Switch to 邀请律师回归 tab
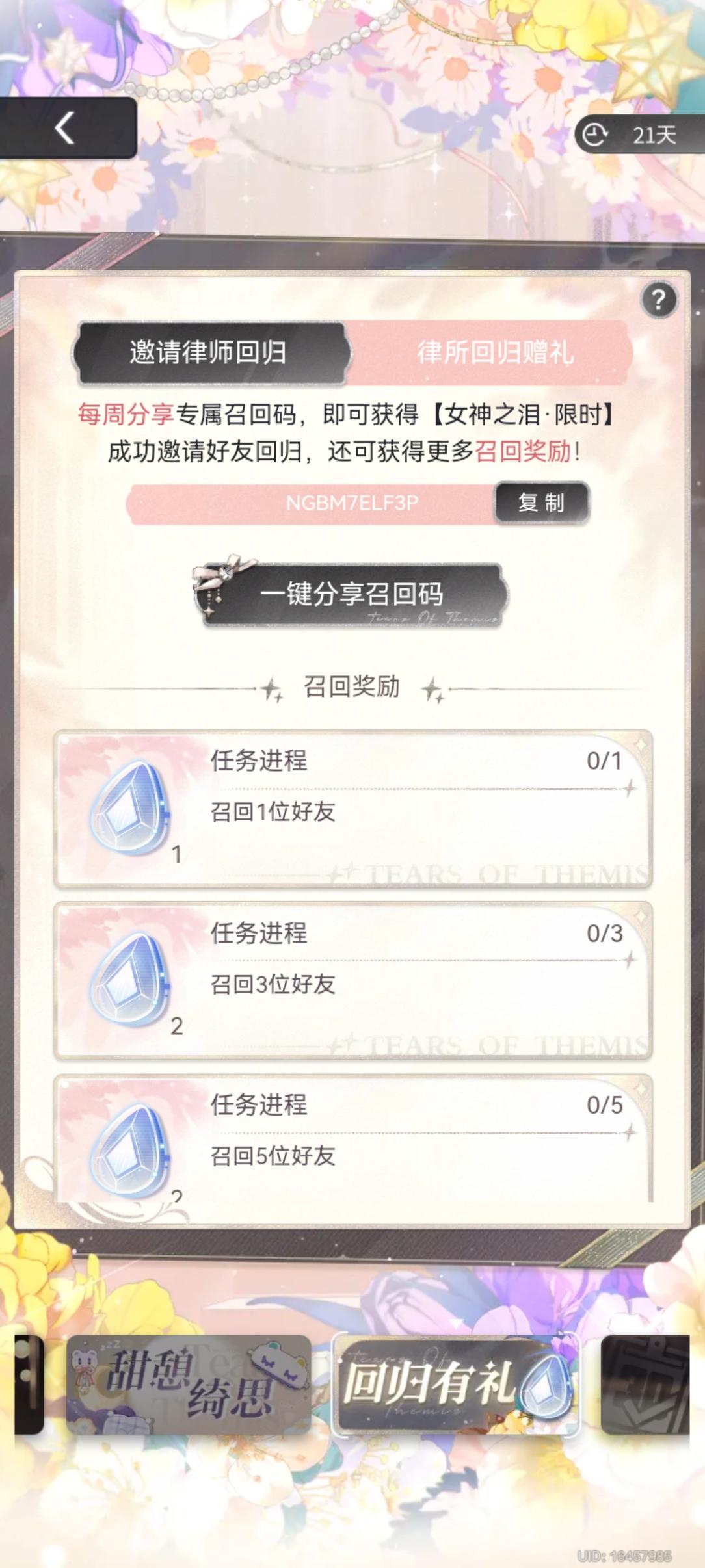The width and height of the screenshot is (705, 1568). 209,352
